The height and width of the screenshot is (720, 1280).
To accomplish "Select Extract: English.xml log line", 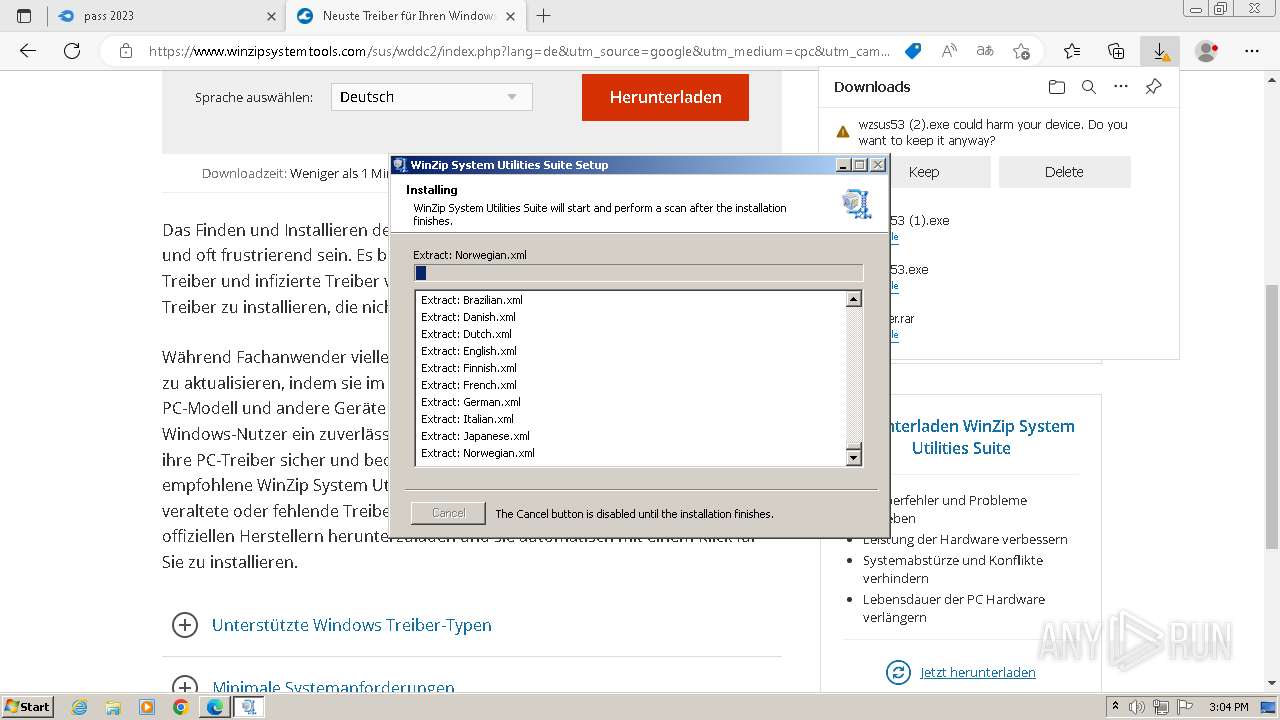I will (x=469, y=351).
